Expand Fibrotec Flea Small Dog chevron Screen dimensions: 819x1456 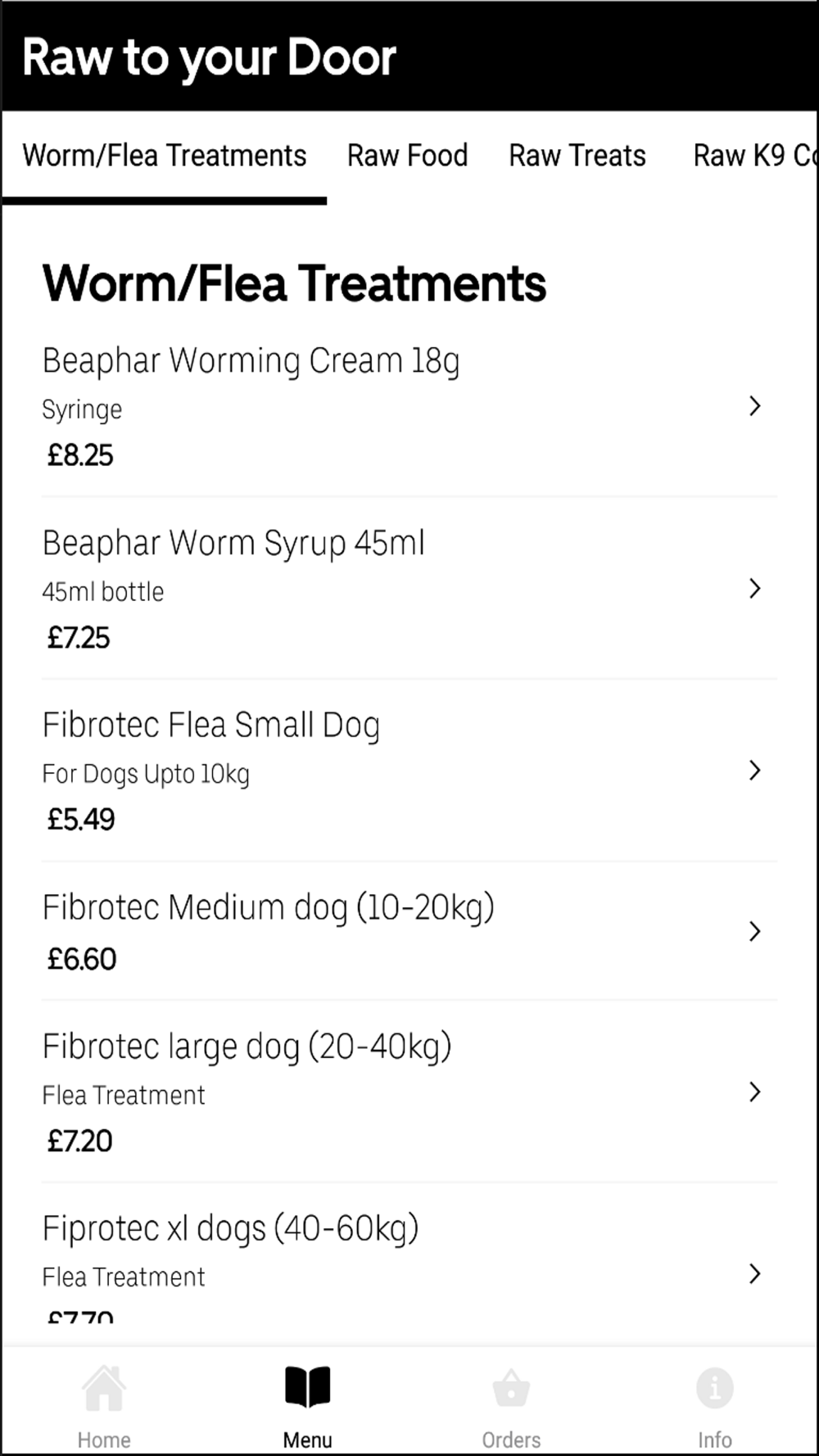click(755, 770)
